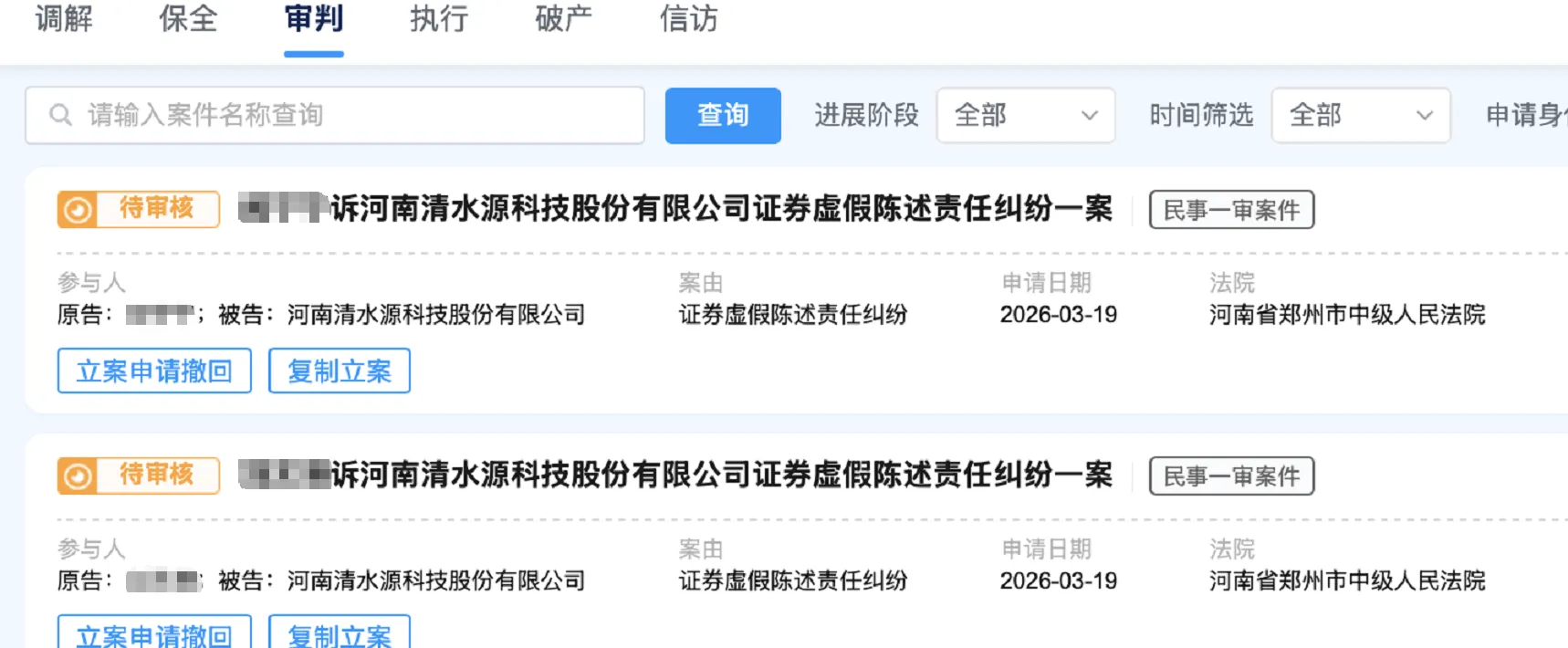Click the first case's 证券虚假陈述责任纠纷 cause value

[793, 315]
